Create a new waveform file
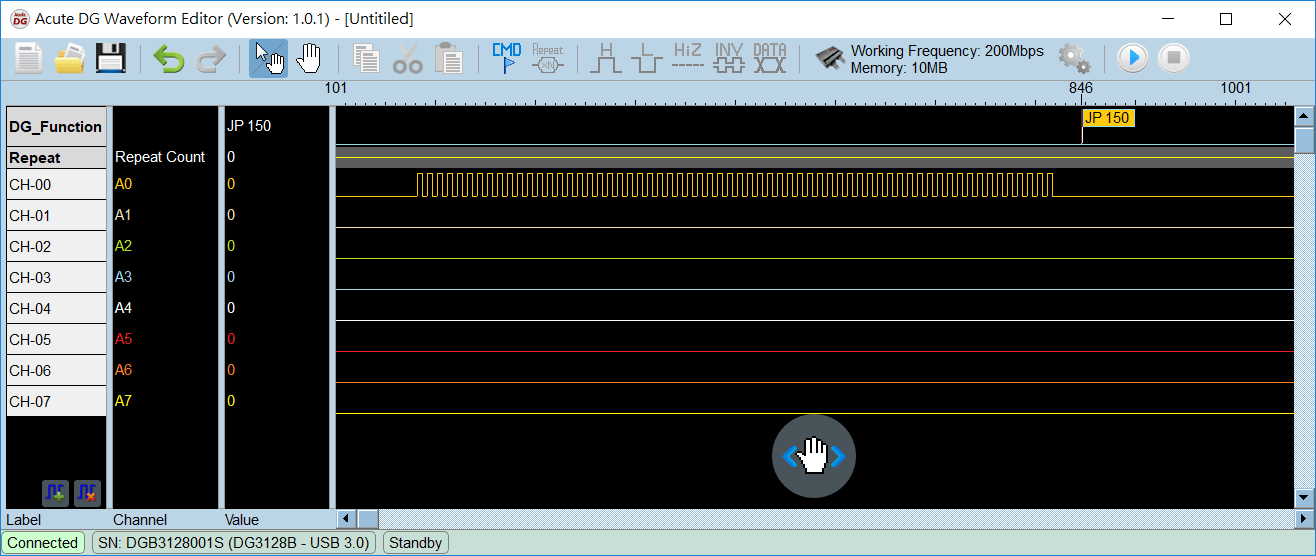1316x556 pixels. pyautogui.click(x=29, y=58)
